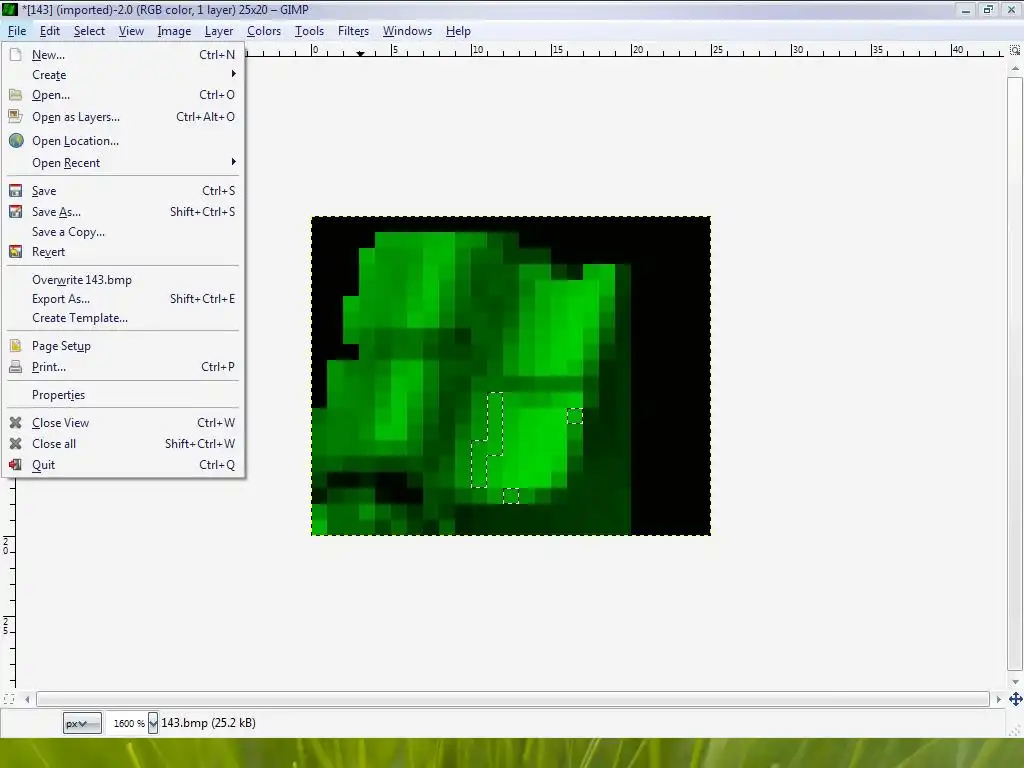Screen dimensions: 1024x768
Task: Click the Print printer icon
Action: tap(16, 367)
